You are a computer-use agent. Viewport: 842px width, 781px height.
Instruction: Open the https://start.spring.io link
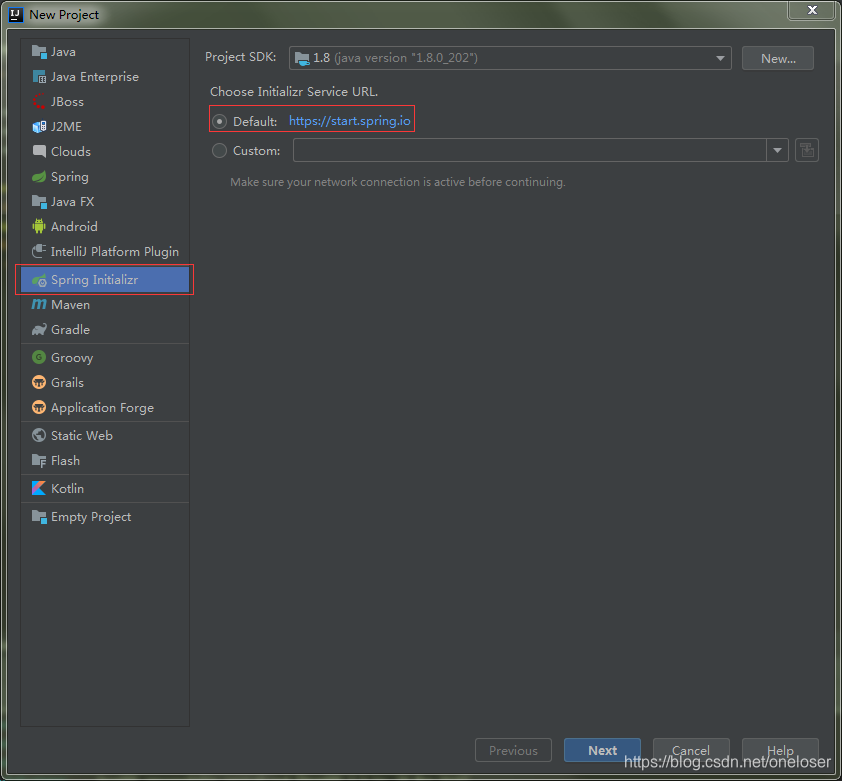click(350, 121)
